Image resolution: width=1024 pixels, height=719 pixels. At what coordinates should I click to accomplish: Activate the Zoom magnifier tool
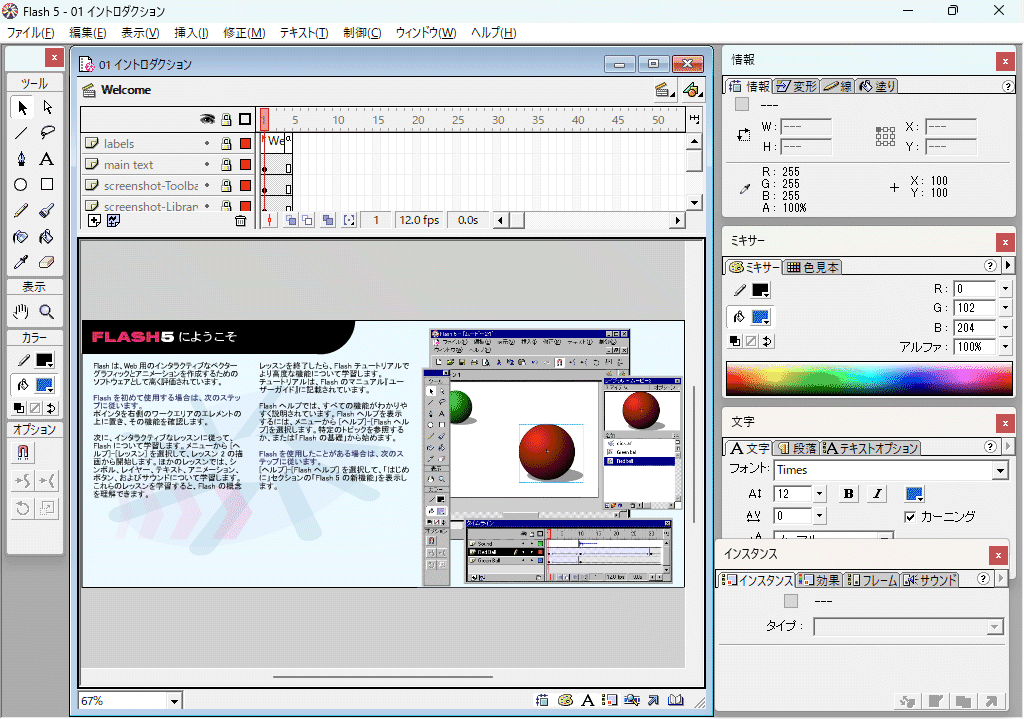(47, 311)
